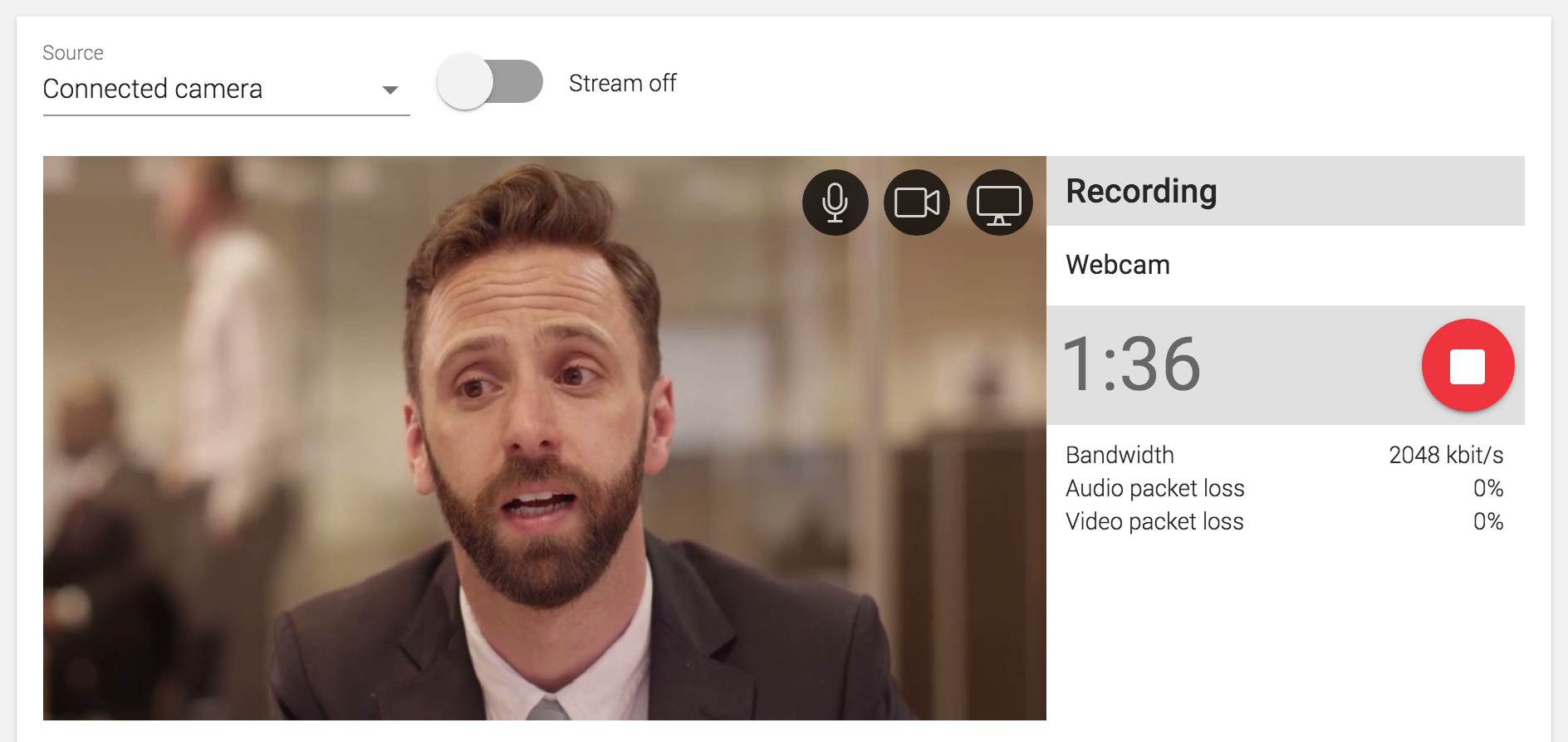Open the Source dropdown arrow
Viewport: 1568px width, 742px height.
(390, 90)
